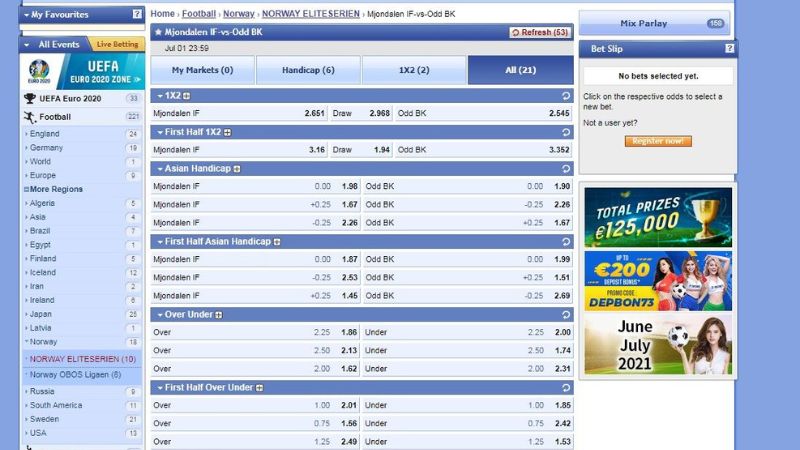
Task: Refresh the First Half Asian Handicap section
Action: pyautogui.click(x=565, y=242)
